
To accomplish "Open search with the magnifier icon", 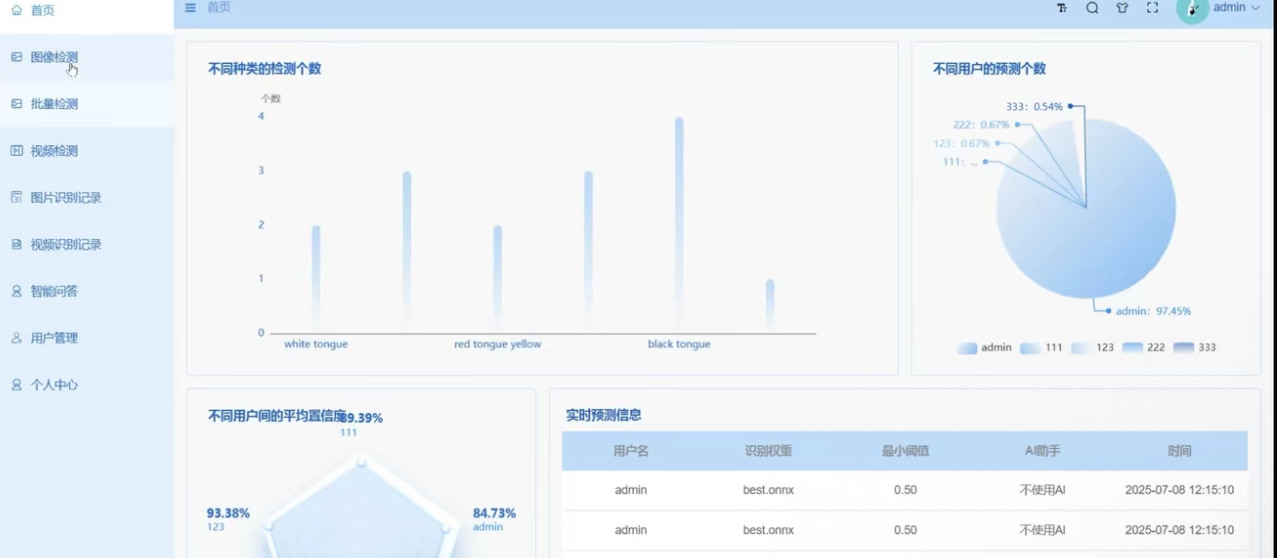I will [x=1092, y=8].
